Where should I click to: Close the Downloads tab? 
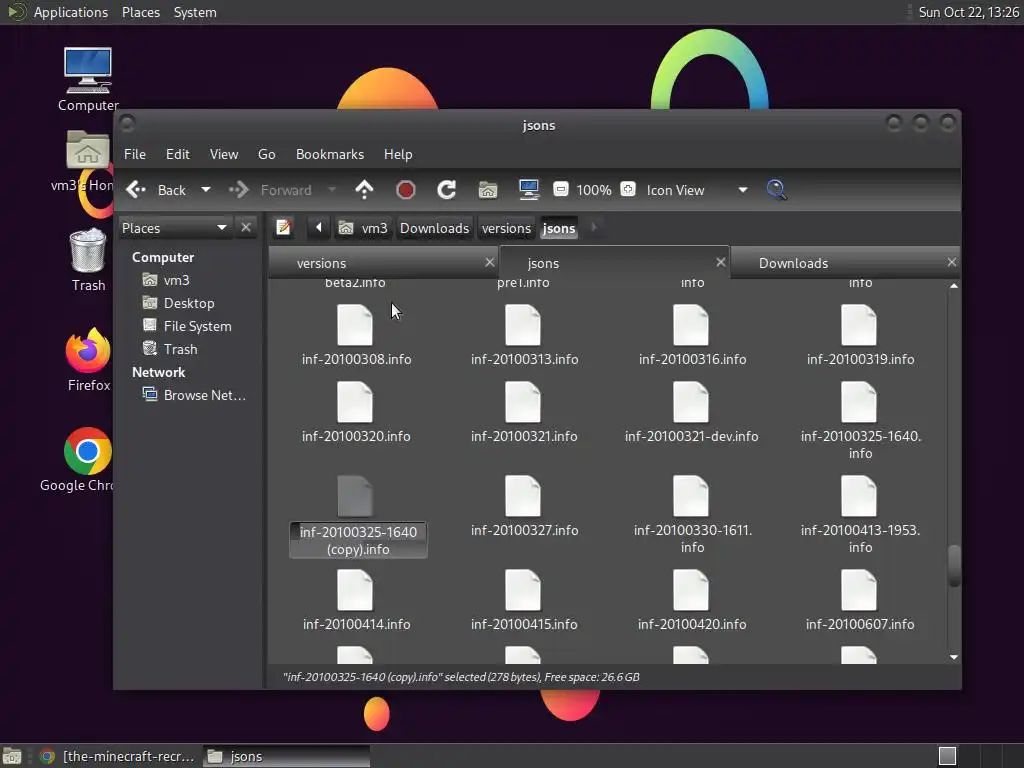click(952, 262)
